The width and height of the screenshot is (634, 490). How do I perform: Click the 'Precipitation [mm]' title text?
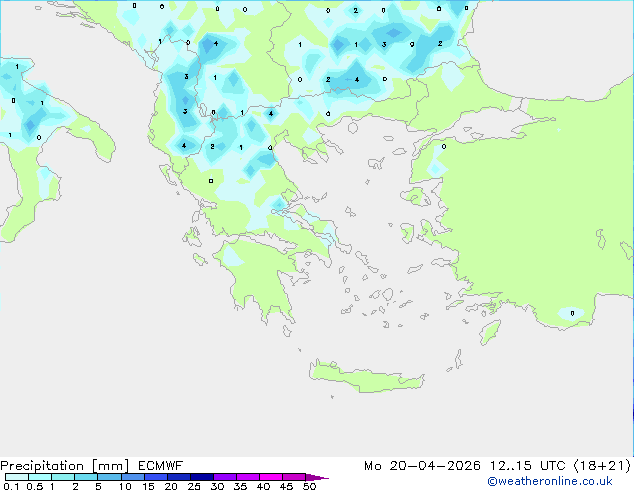64,466
